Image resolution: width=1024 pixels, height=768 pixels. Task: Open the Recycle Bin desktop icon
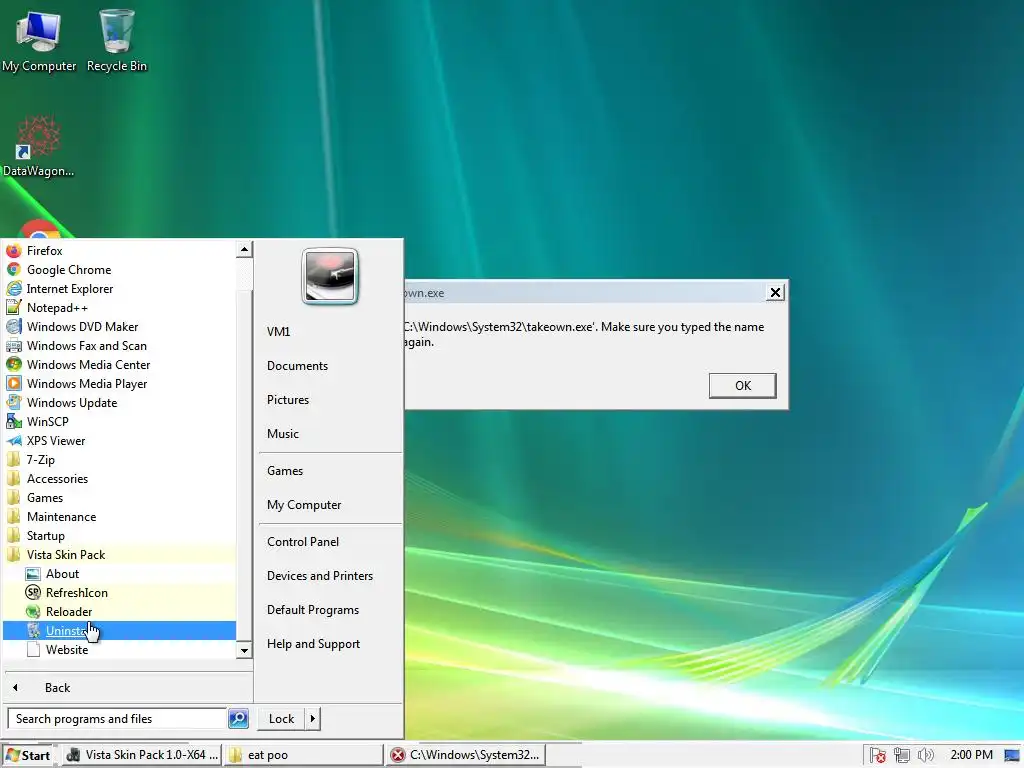(117, 40)
